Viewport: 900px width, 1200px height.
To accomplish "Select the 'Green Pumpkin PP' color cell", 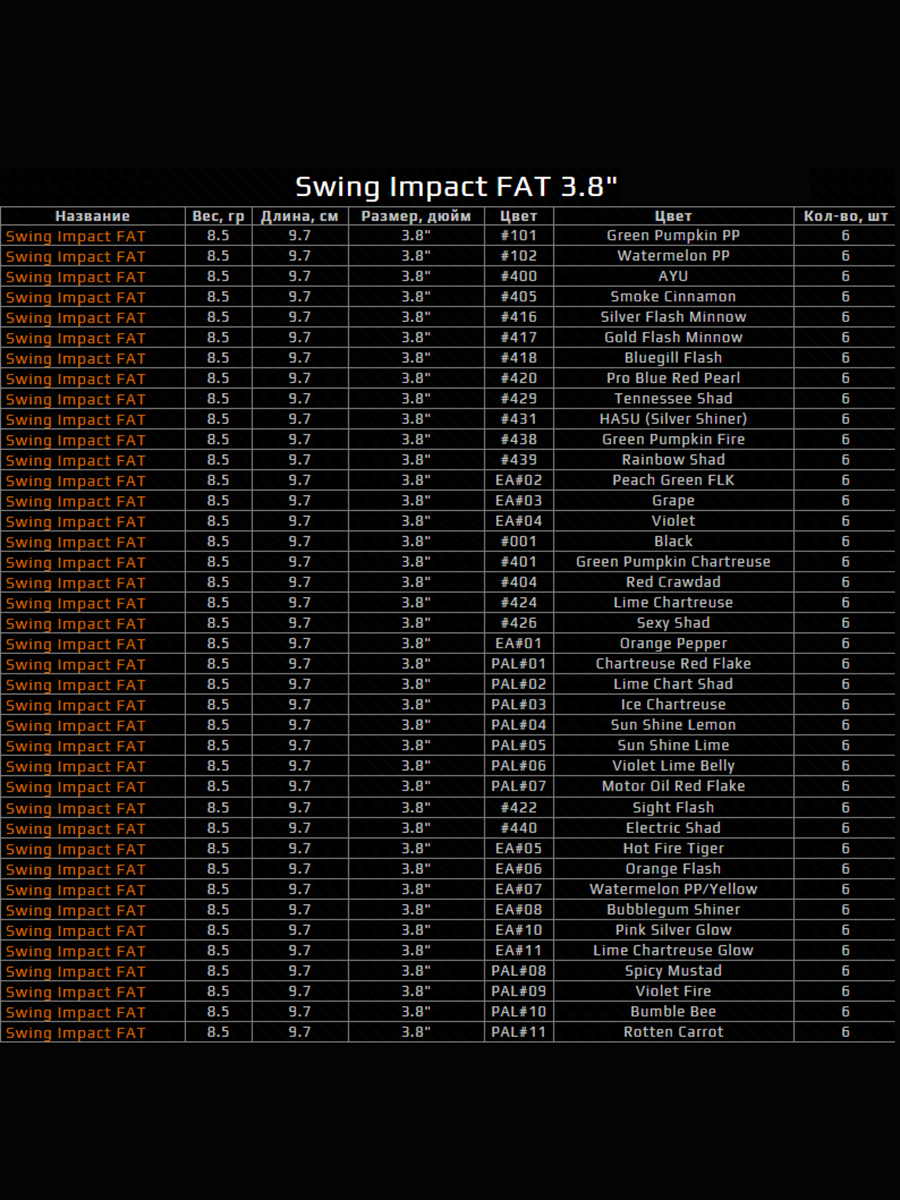I will point(674,236).
